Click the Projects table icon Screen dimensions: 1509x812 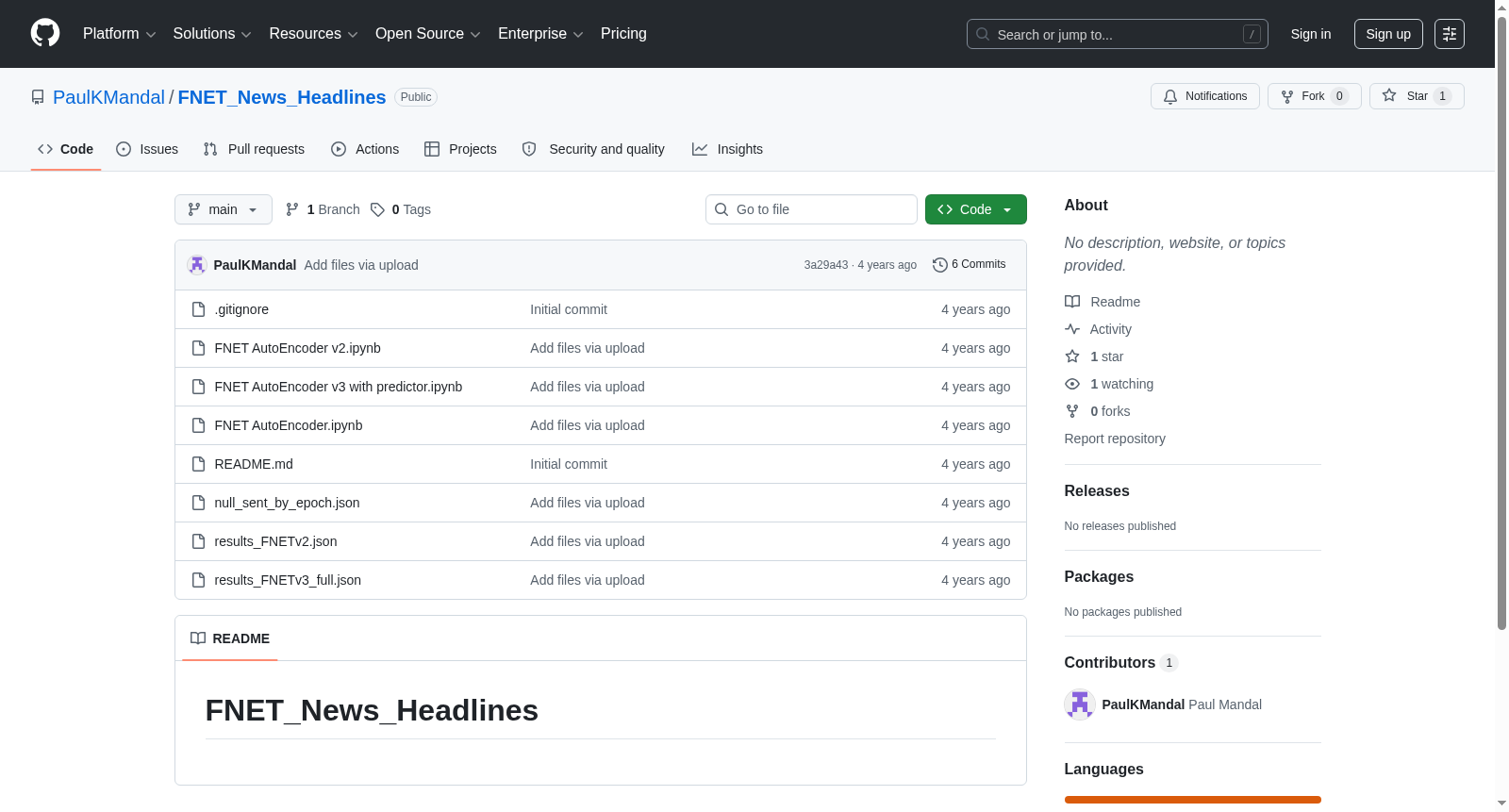point(432,149)
